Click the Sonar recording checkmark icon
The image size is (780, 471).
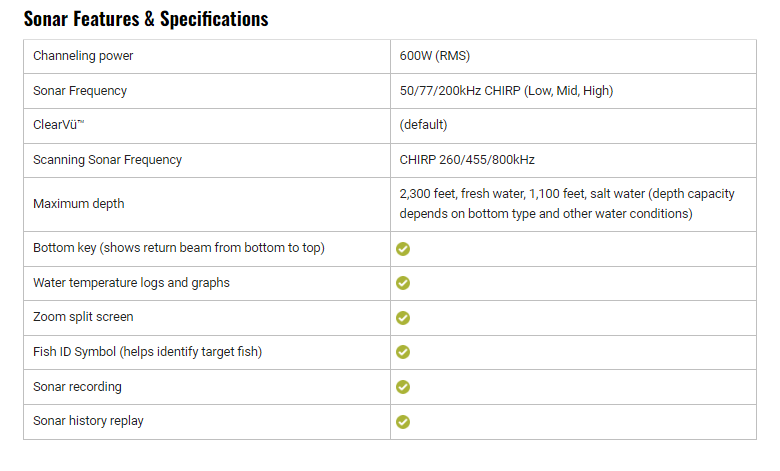click(x=403, y=387)
